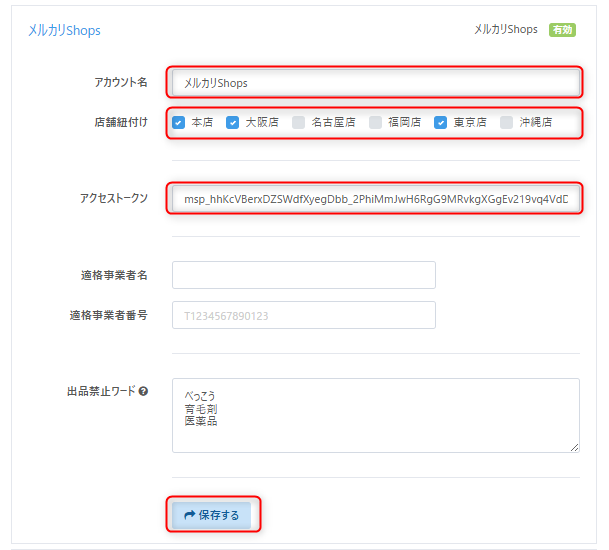Click the アクセストークン label
Image resolution: width=609 pixels, height=550 pixels.
click(x=114, y=198)
